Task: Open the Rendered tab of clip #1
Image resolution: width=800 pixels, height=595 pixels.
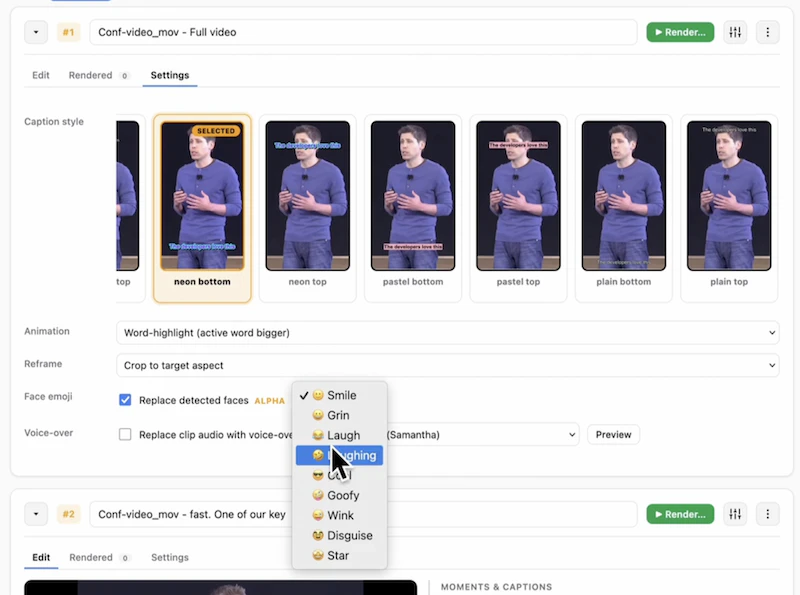Action: tap(98, 76)
